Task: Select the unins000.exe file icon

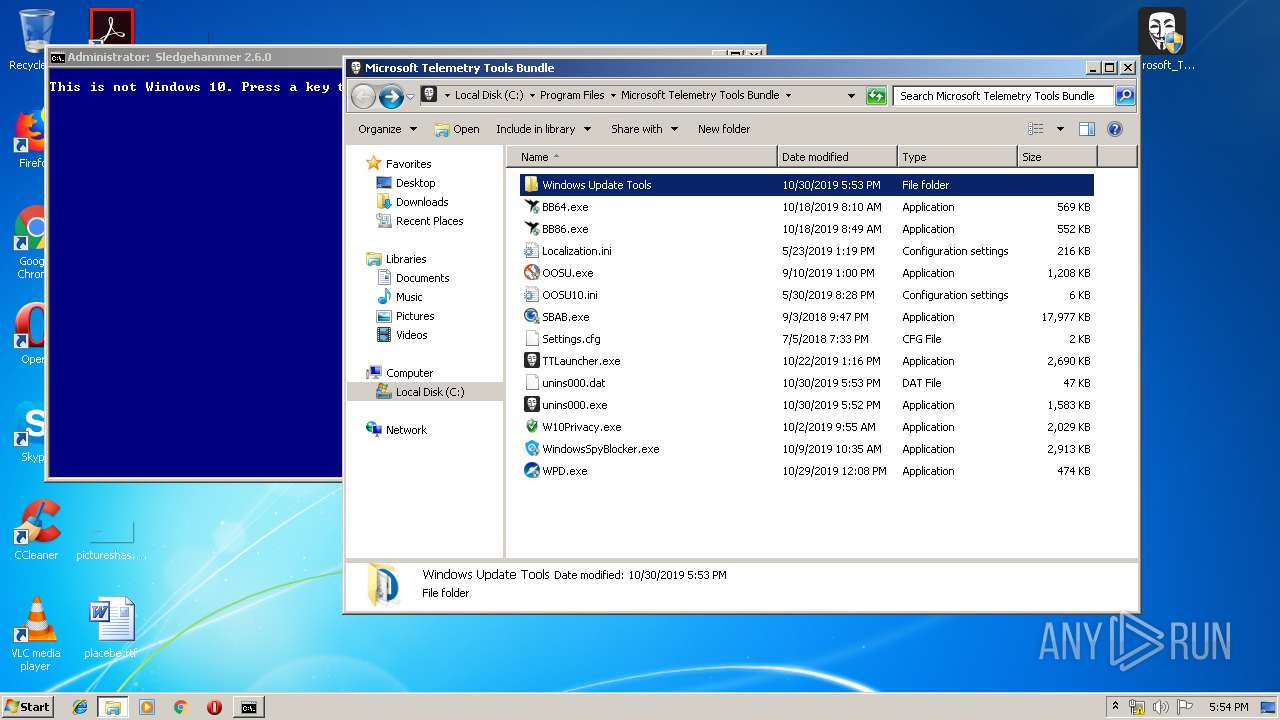Action: tap(532, 405)
